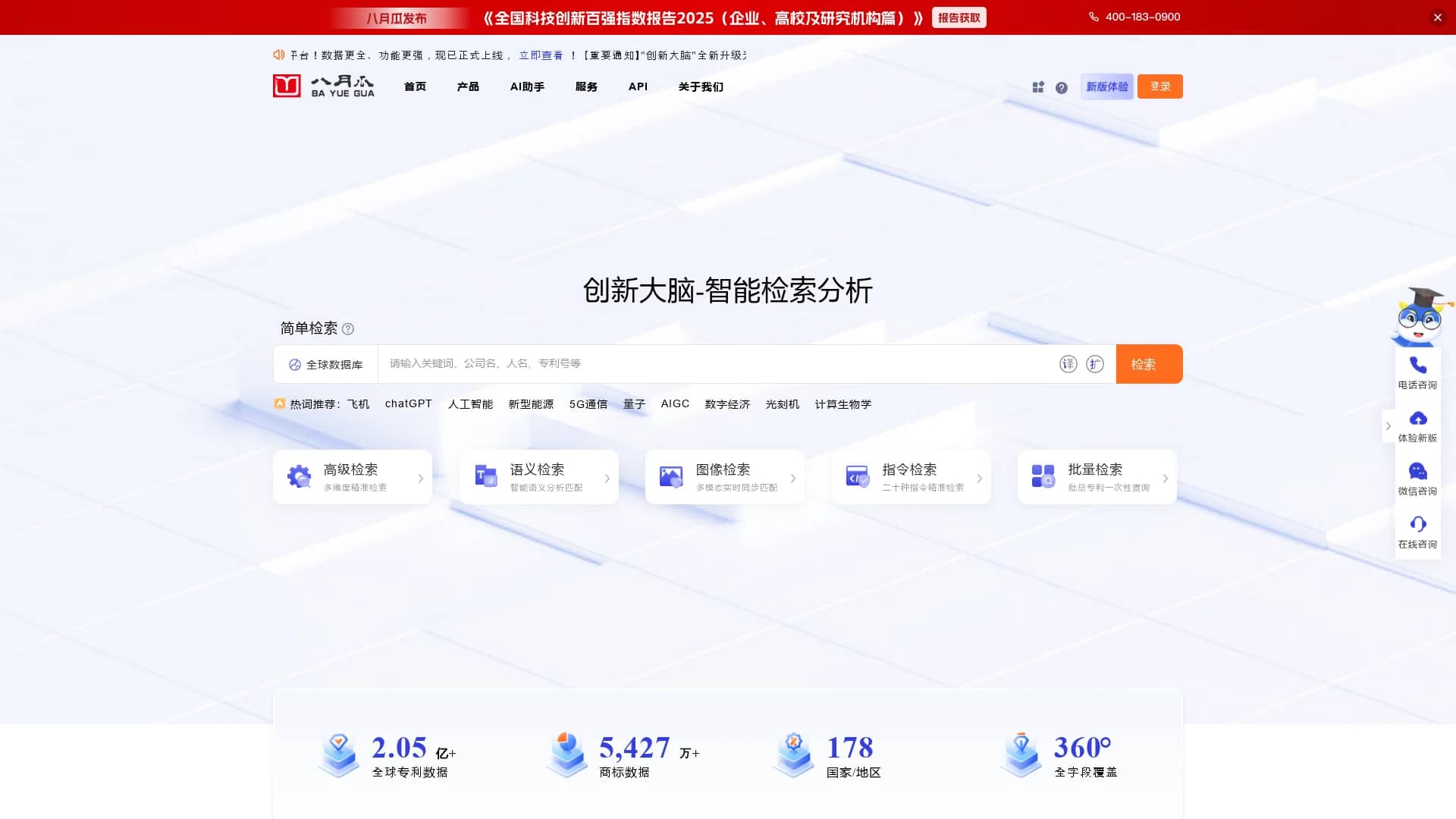Open the API menu item
Viewport: 1456px width, 819px height.
click(638, 87)
